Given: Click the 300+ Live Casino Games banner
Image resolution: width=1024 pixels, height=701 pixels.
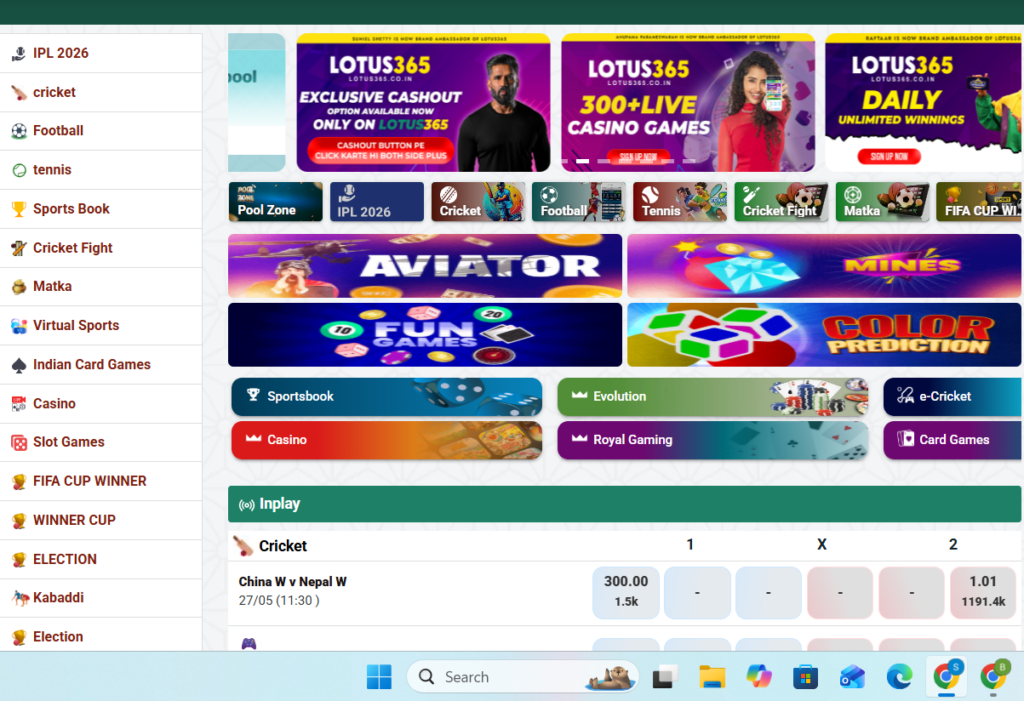Looking at the screenshot, I should 688,103.
